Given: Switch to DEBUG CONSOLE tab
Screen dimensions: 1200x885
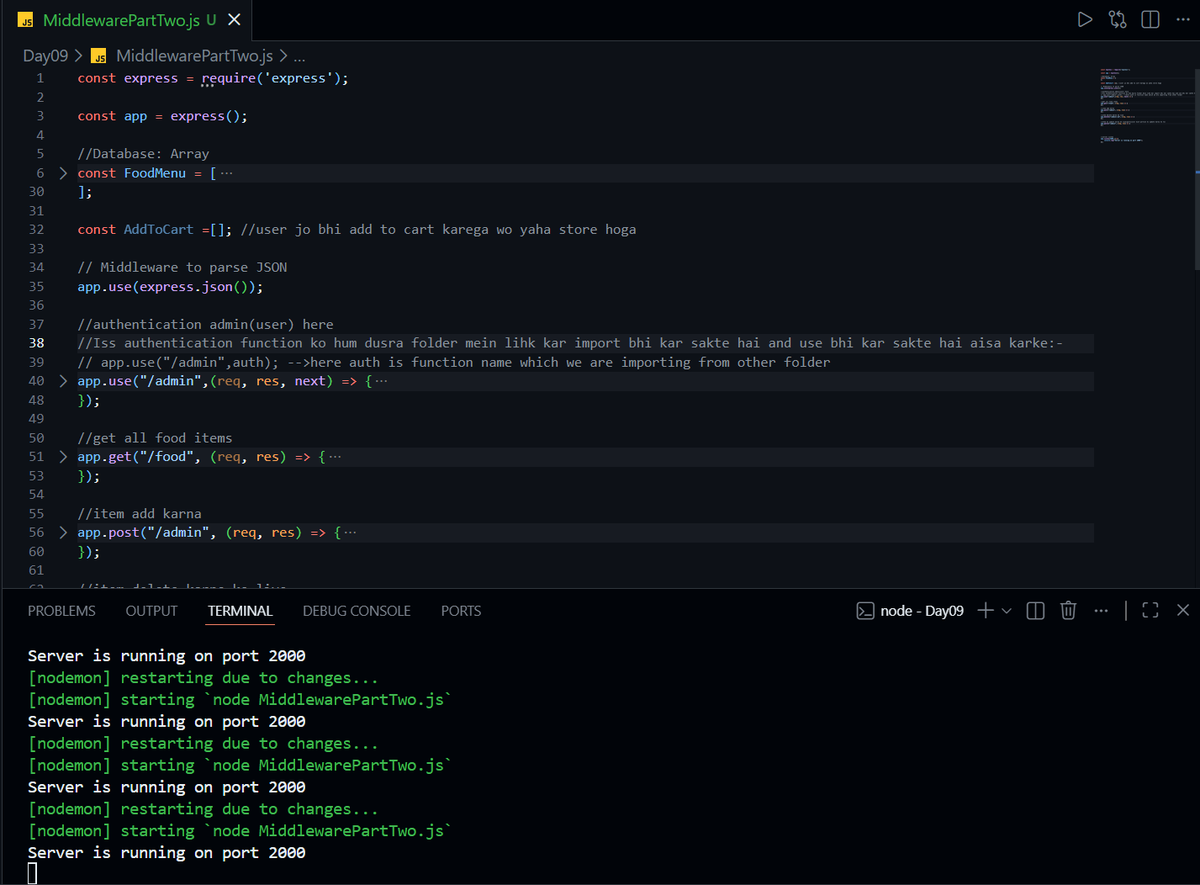Looking at the screenshot, I should click(357, 611).
